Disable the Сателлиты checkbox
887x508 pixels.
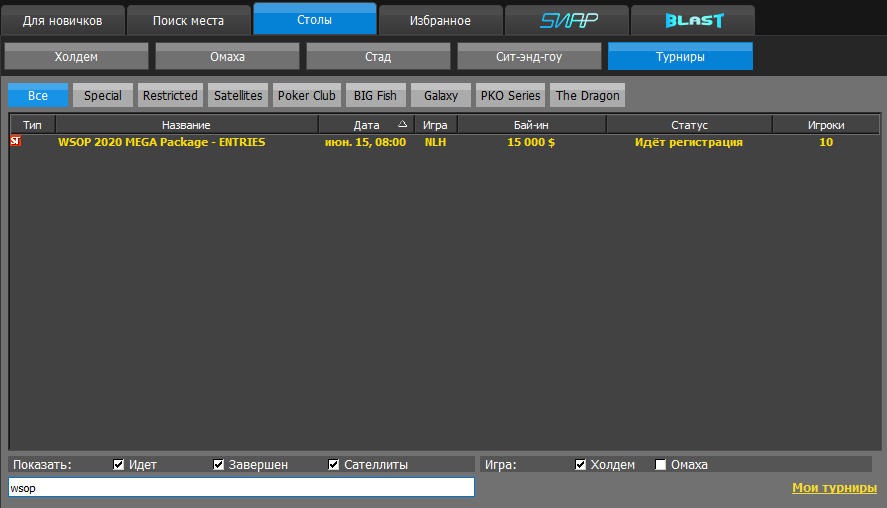[334, 465]
